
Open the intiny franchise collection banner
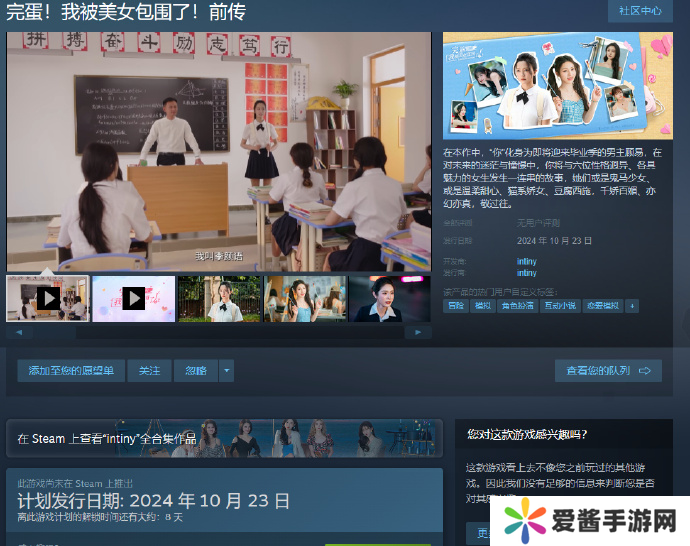225,438
